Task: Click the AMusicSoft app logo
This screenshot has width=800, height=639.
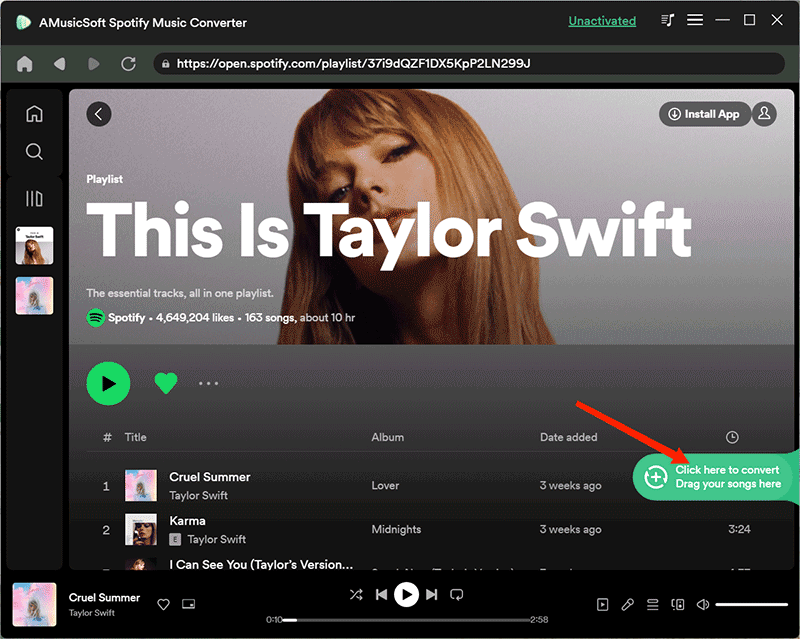Action: [x=23, y=22]
